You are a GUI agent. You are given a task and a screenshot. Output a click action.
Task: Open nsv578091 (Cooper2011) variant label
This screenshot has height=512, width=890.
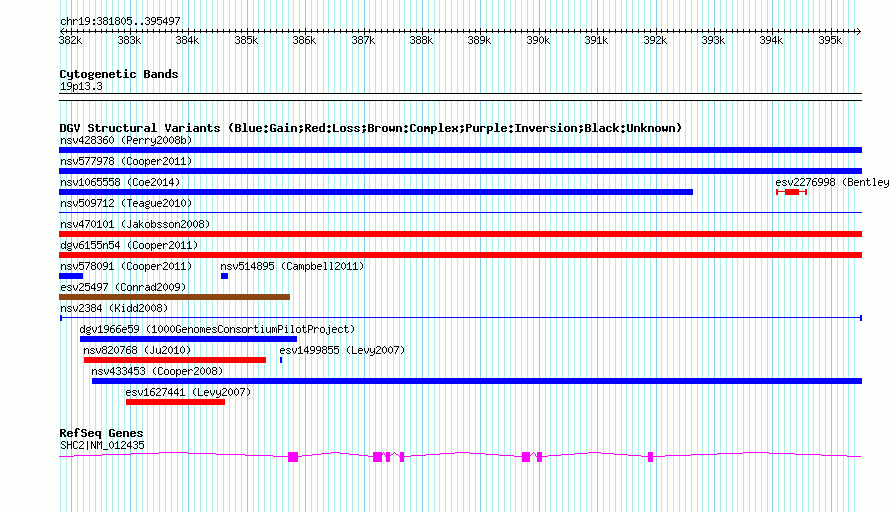click(126, 266)
